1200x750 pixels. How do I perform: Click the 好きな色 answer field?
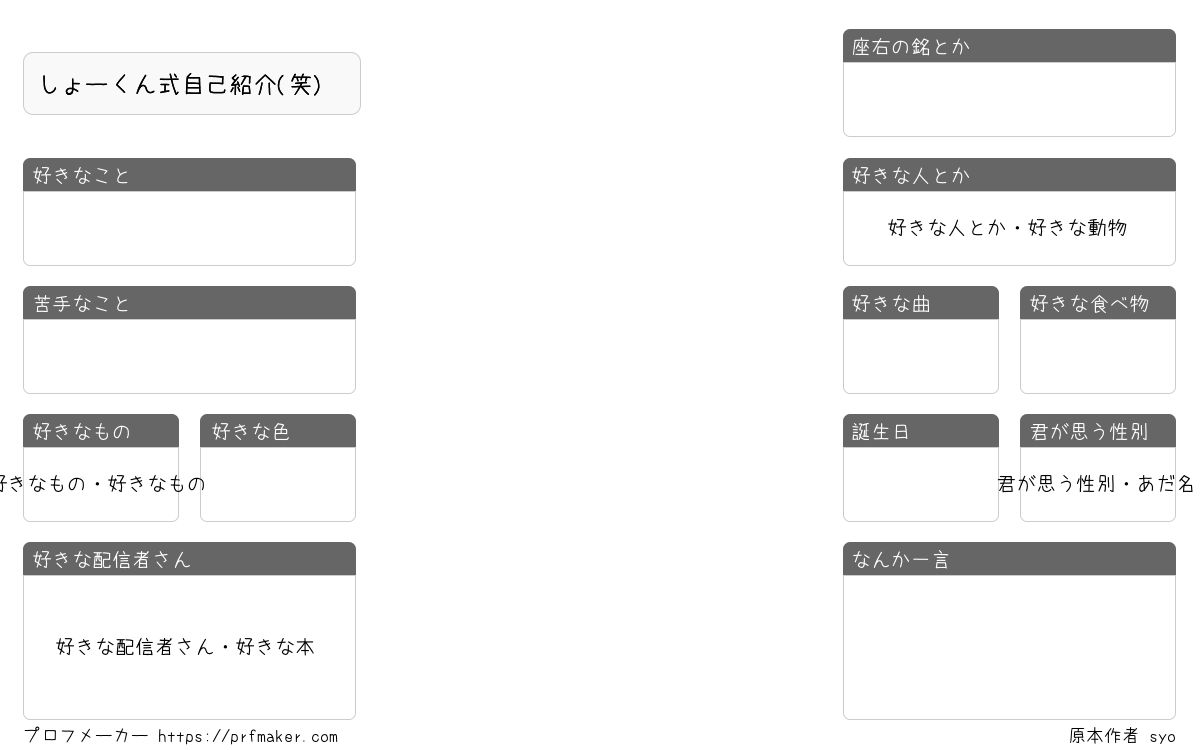pos(278,484)
